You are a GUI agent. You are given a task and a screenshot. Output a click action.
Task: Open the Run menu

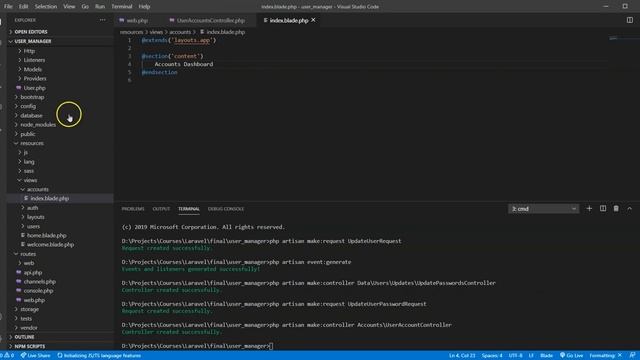tap(100, 7)
